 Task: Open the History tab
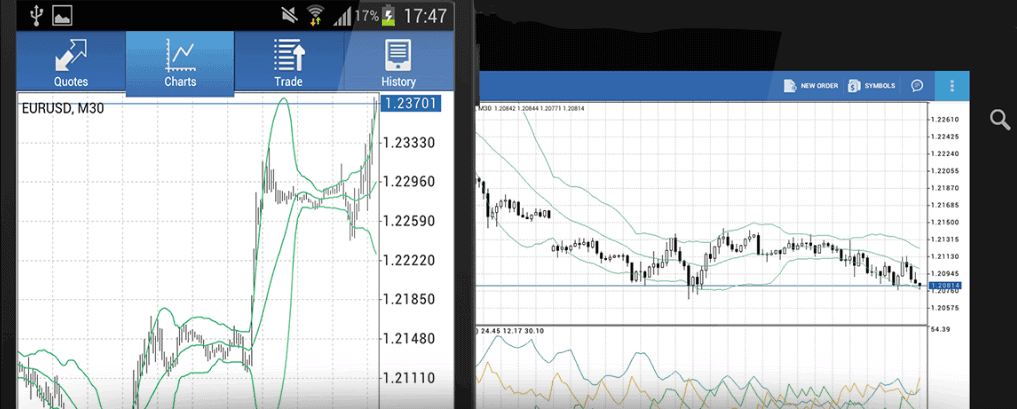[398, 61]
